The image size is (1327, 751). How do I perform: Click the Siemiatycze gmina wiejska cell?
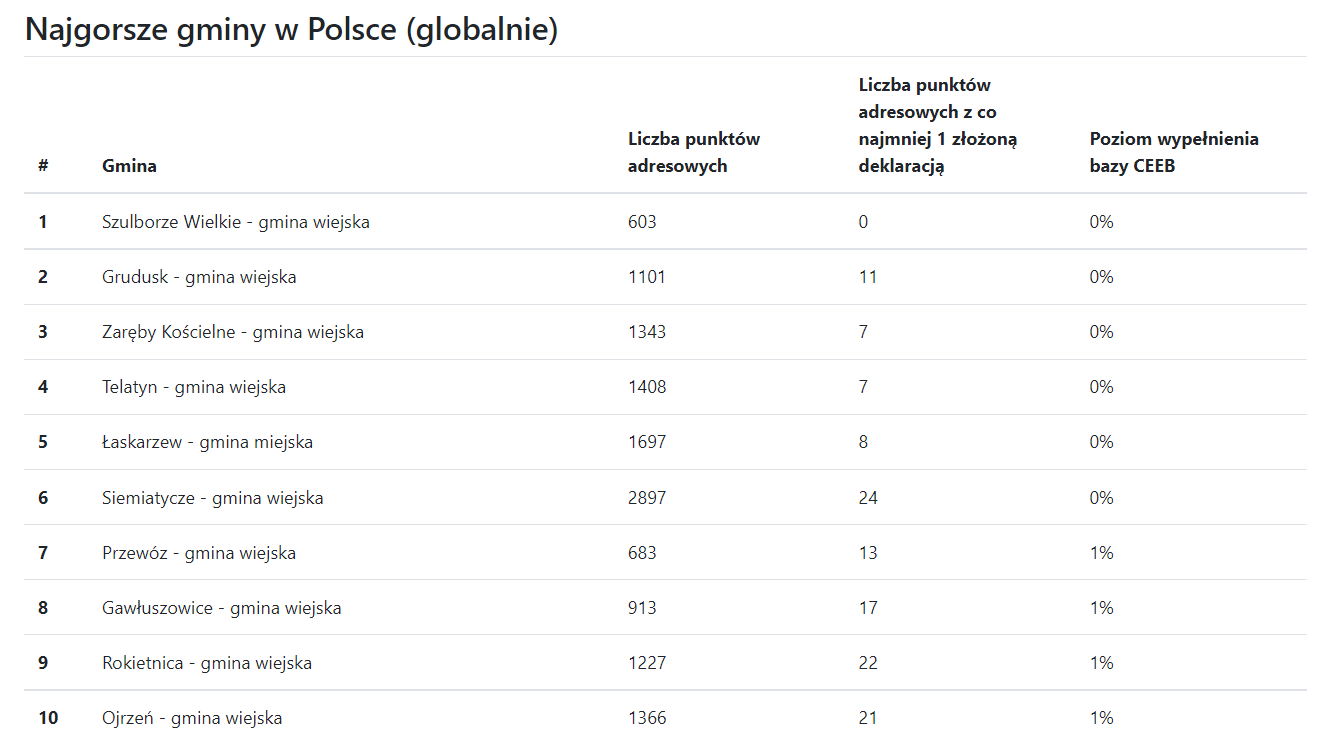[x=212, y=498]
